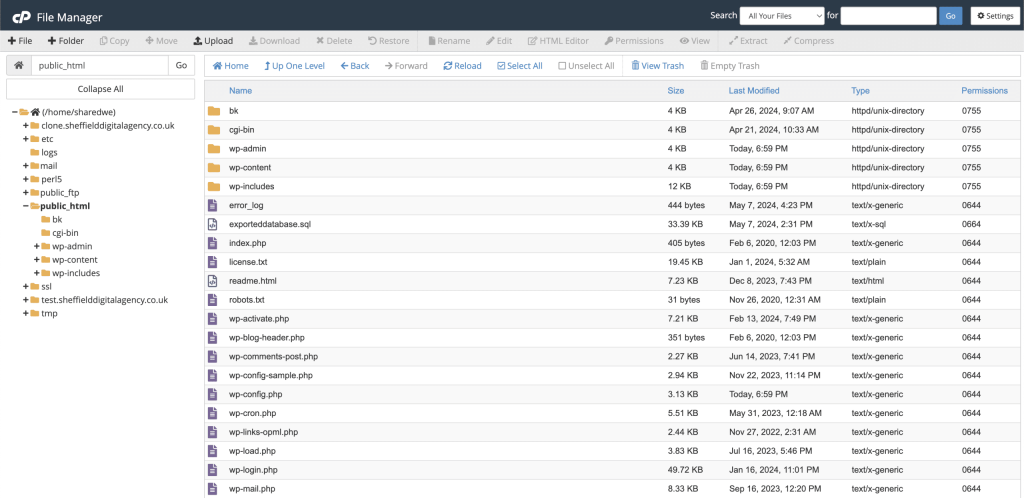Sort files by Size column
1024x498 pixels.
click(x=676, y=91)
